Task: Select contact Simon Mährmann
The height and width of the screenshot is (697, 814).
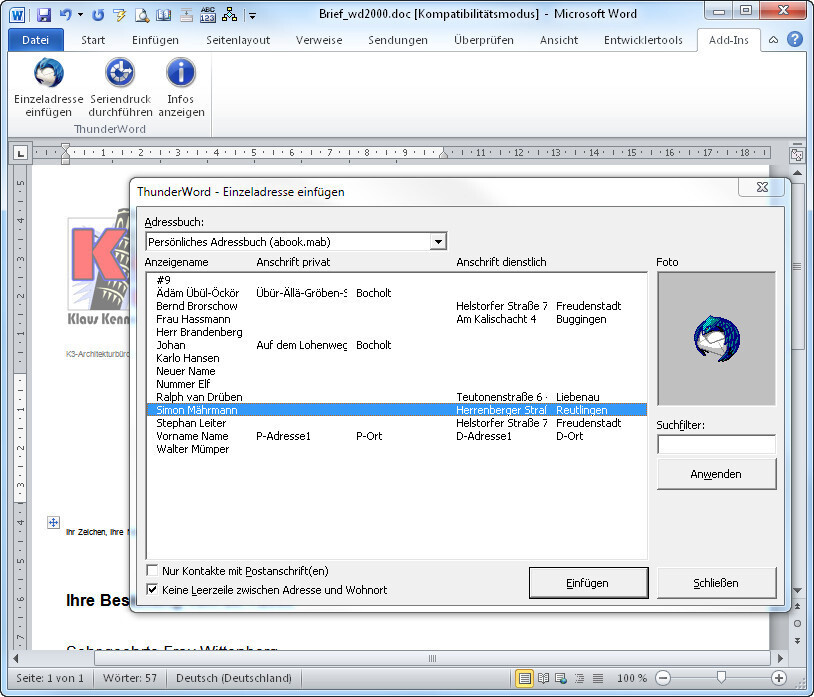Action: [397, 409]
